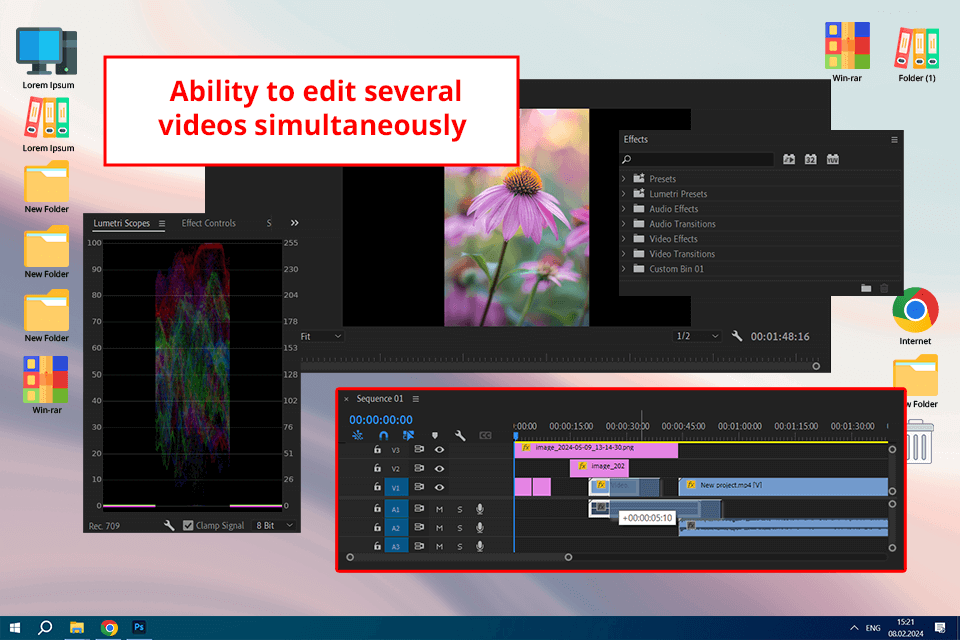Target the A1 track header
960x640 pixels.
click(x=396, y=509)
